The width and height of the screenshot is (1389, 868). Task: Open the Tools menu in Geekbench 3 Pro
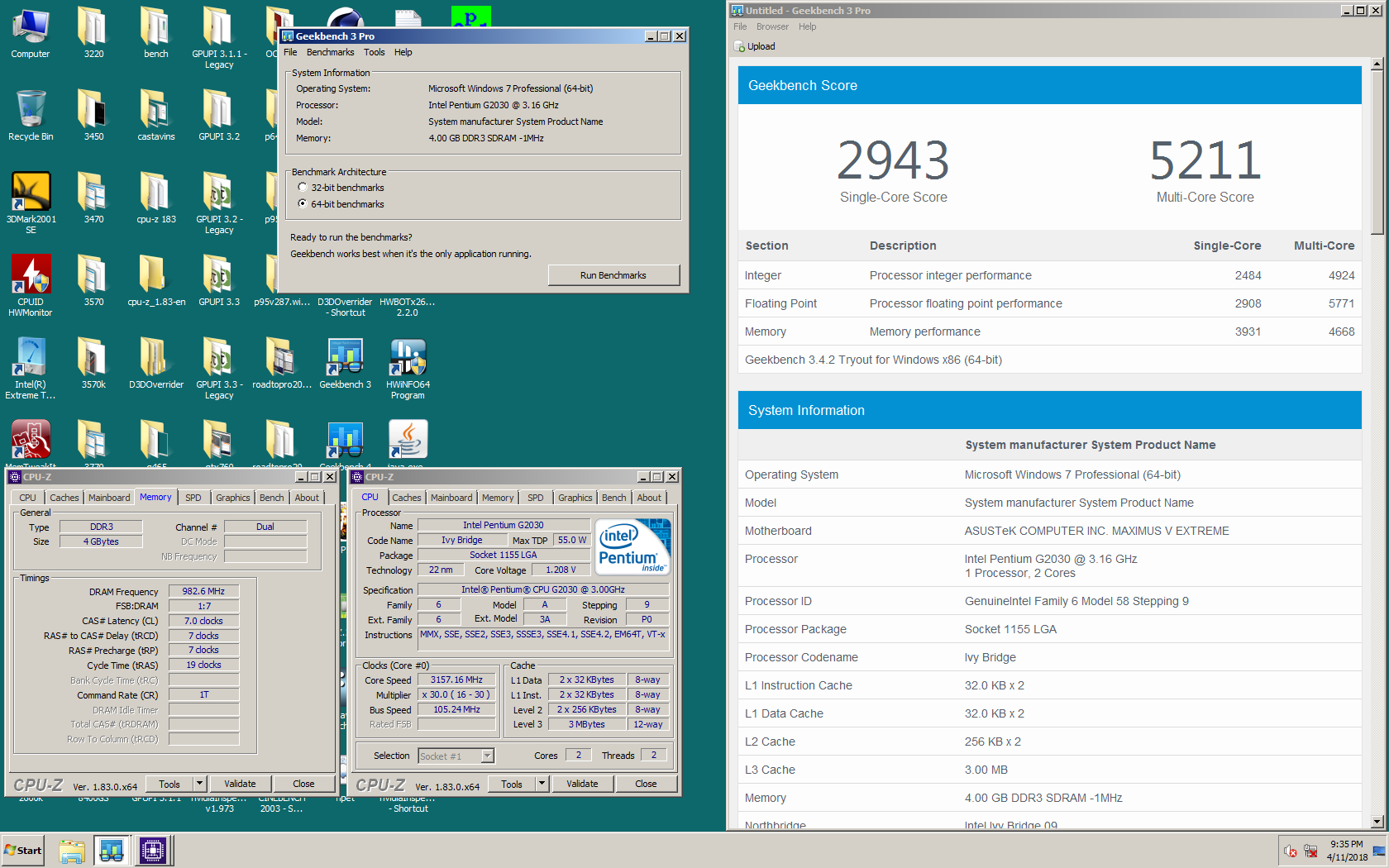tap(374, 52)
